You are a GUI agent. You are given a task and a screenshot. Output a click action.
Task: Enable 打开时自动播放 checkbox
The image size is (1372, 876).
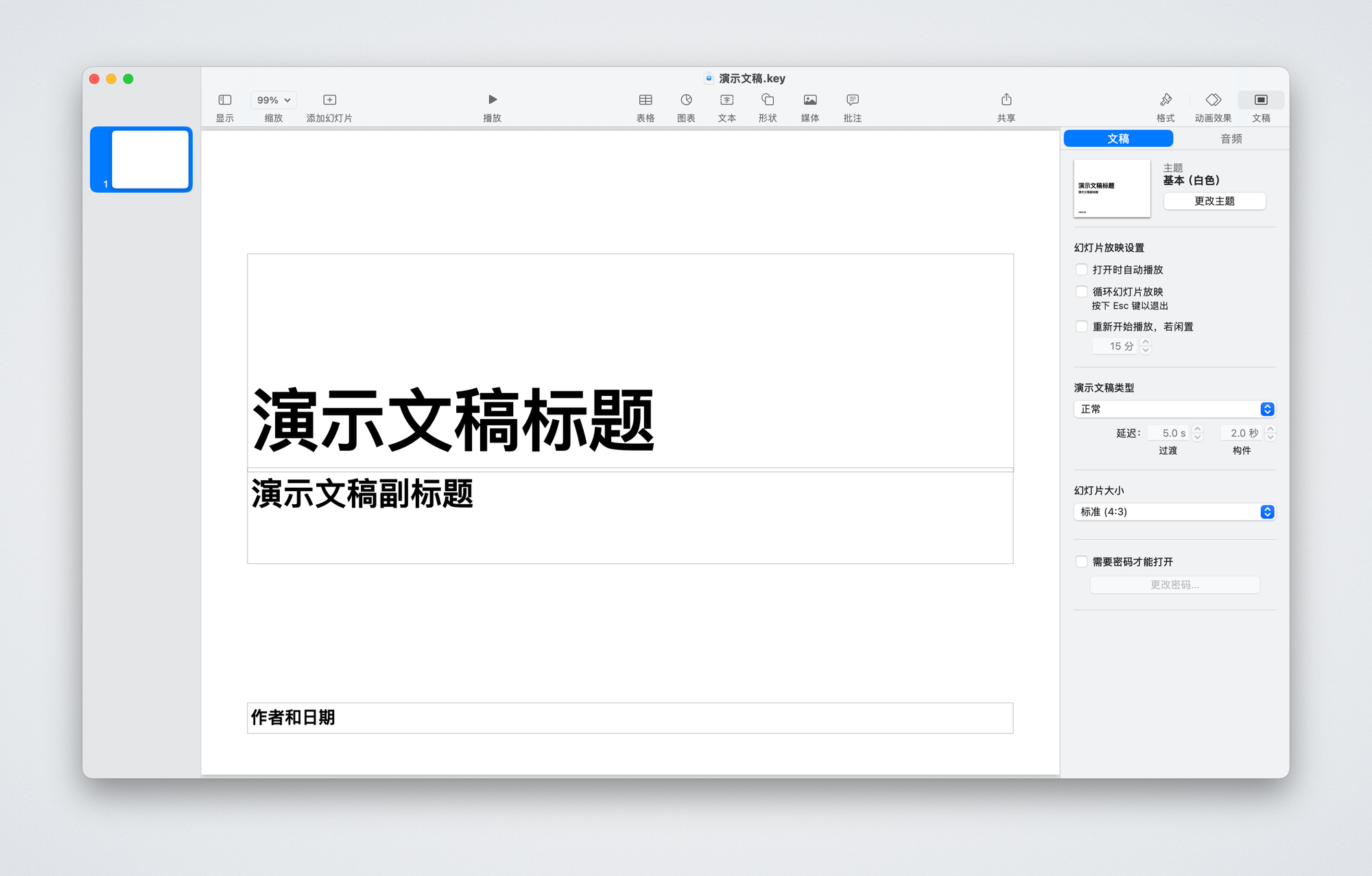[x=1082, y=270]
